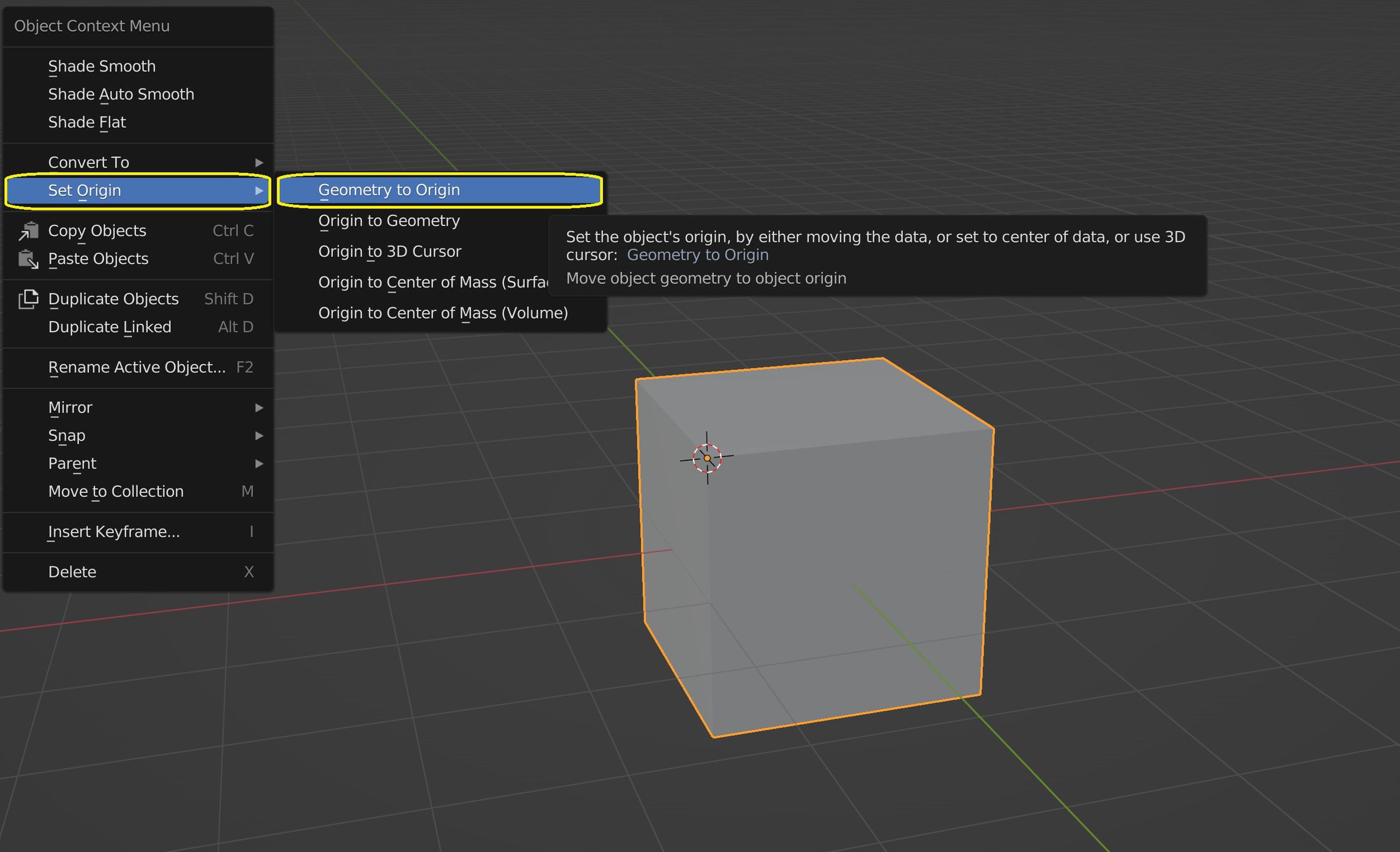The height and width of the screenshot is (852, 1400).
Task: Click the Copy Objects clipboard icon
Action: point(28,230)
